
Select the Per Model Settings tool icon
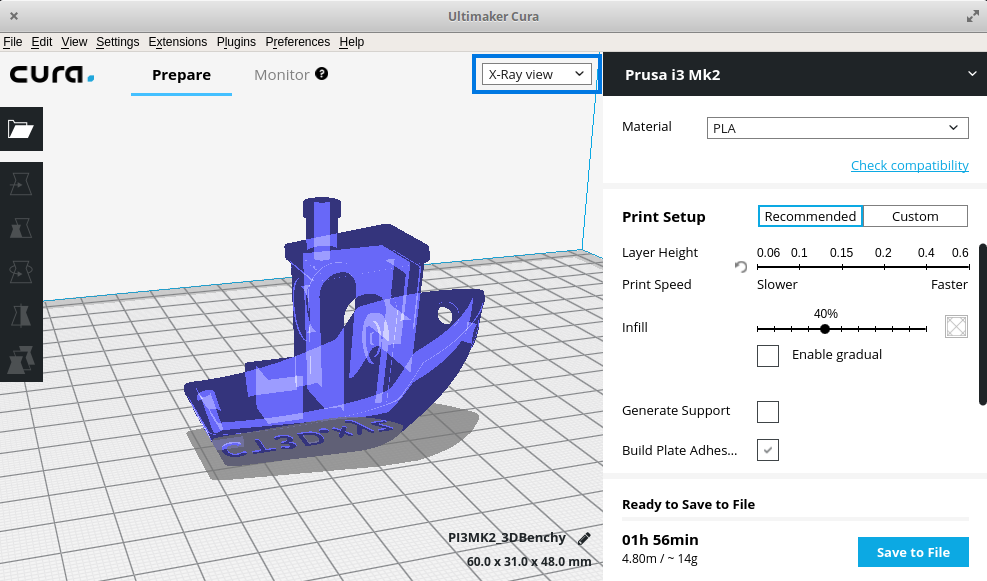click(21, 359)
